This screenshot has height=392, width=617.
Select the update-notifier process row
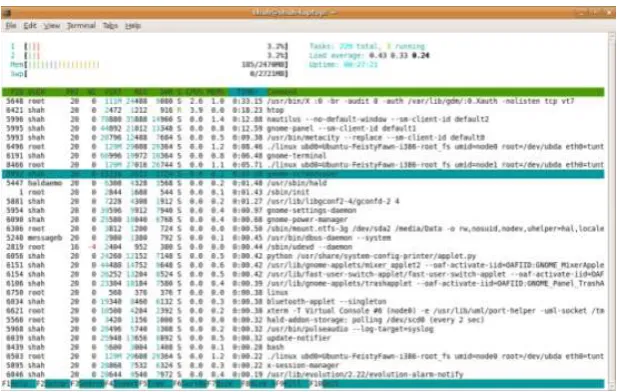coord(303,338)
